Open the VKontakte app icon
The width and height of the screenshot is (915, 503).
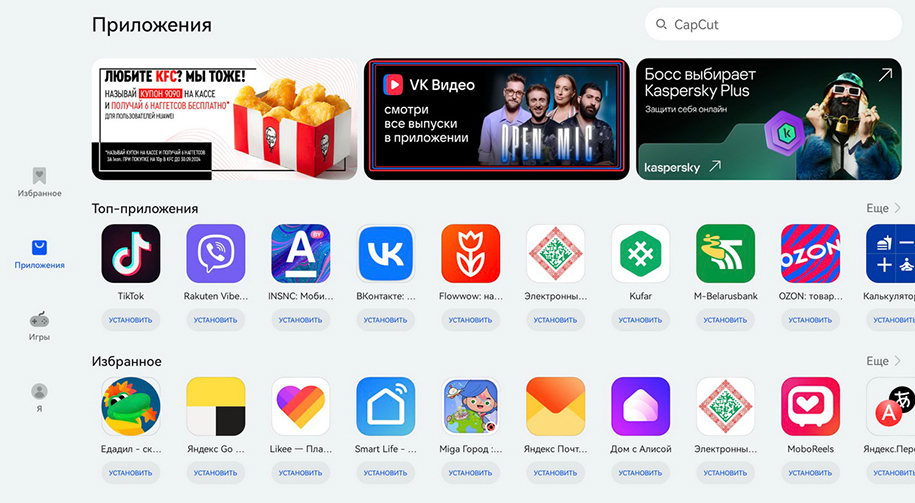coord(385,254)
